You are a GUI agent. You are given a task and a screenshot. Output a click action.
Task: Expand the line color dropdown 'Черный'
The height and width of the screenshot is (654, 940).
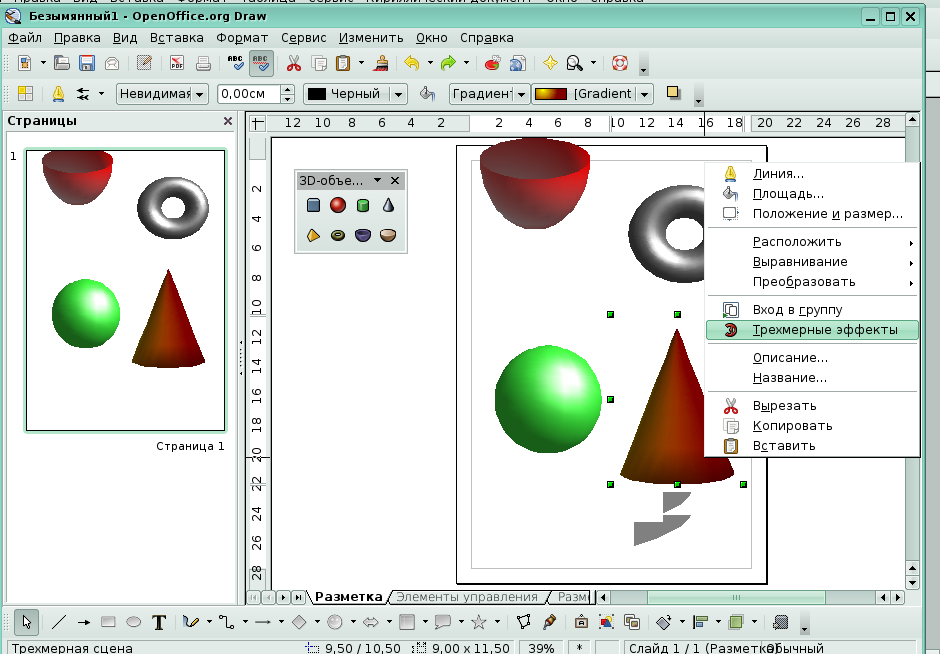point(399,94)
